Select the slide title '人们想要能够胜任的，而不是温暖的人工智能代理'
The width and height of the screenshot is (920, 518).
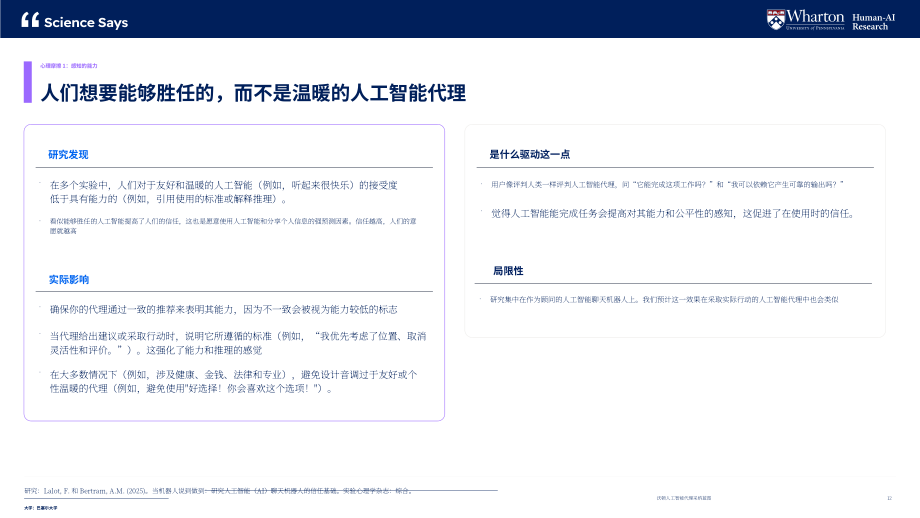(x=253, y=93)
